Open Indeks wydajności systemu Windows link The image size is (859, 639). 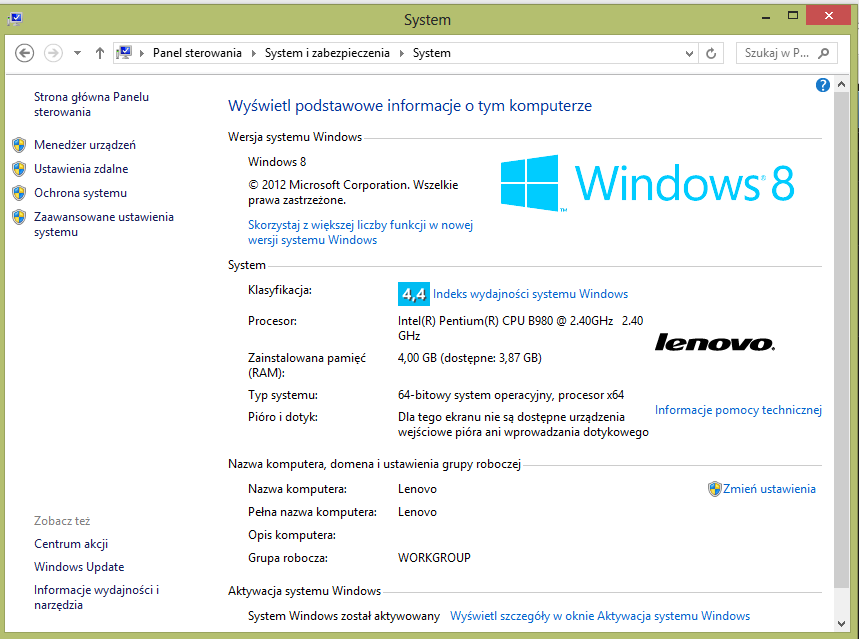(x=530, y=294)
